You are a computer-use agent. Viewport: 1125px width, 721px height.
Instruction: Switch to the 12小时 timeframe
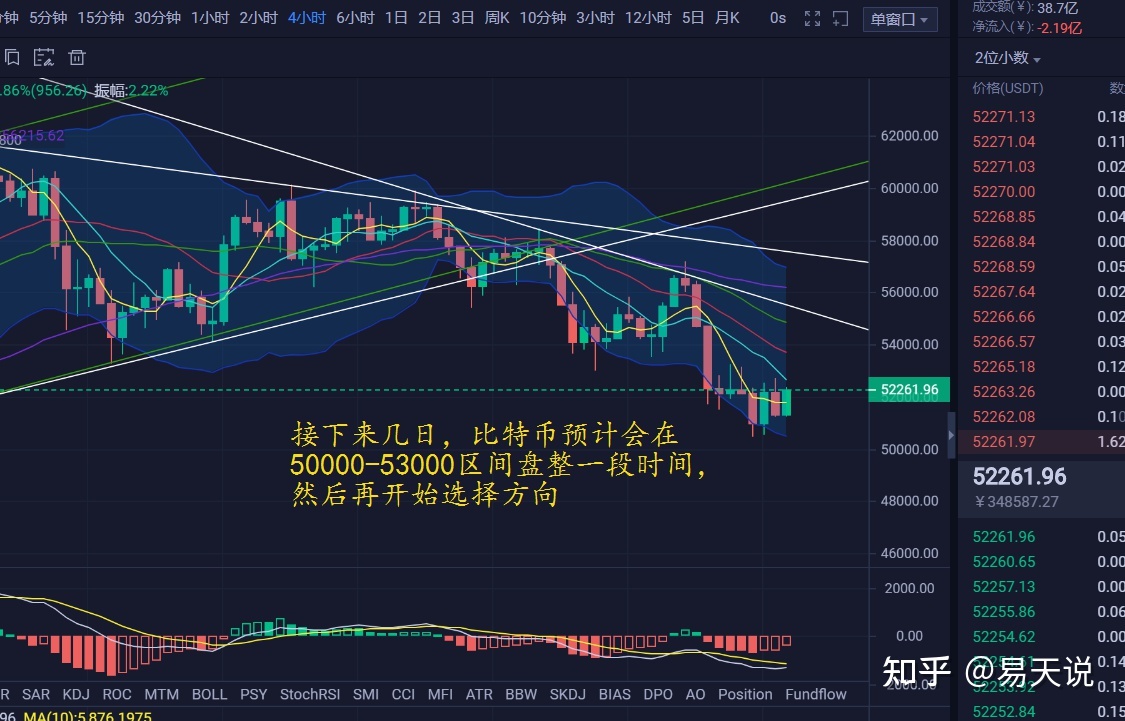click(x=649, y=18)
